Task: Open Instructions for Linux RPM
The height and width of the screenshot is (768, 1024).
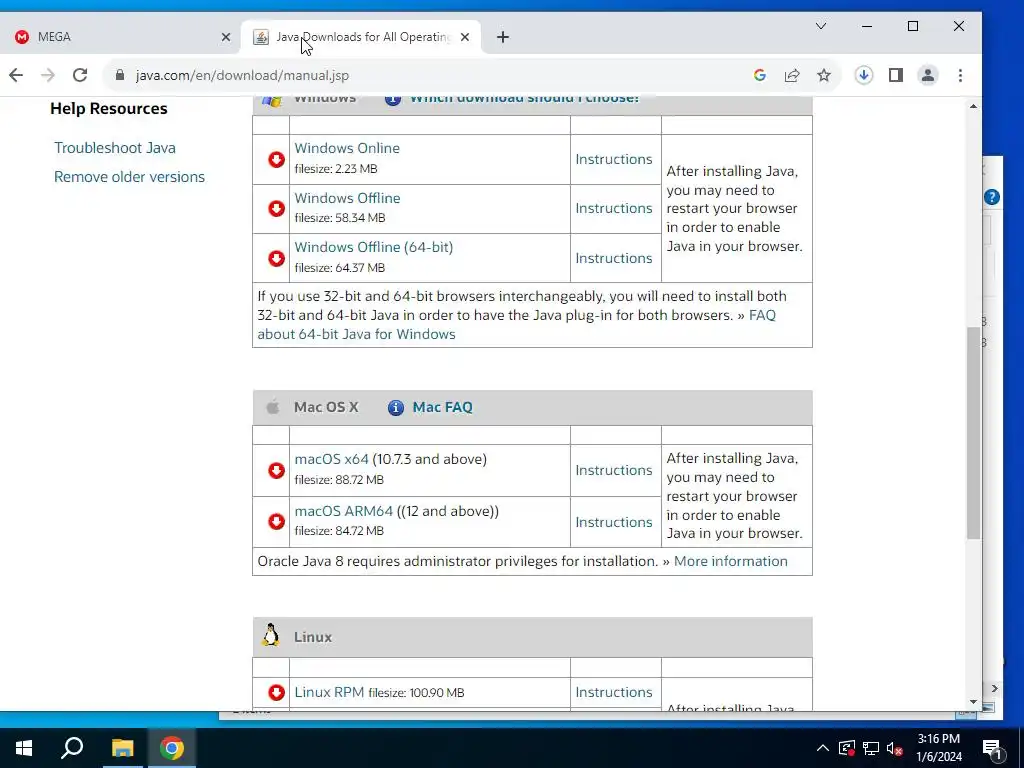Action: point(614,692)
